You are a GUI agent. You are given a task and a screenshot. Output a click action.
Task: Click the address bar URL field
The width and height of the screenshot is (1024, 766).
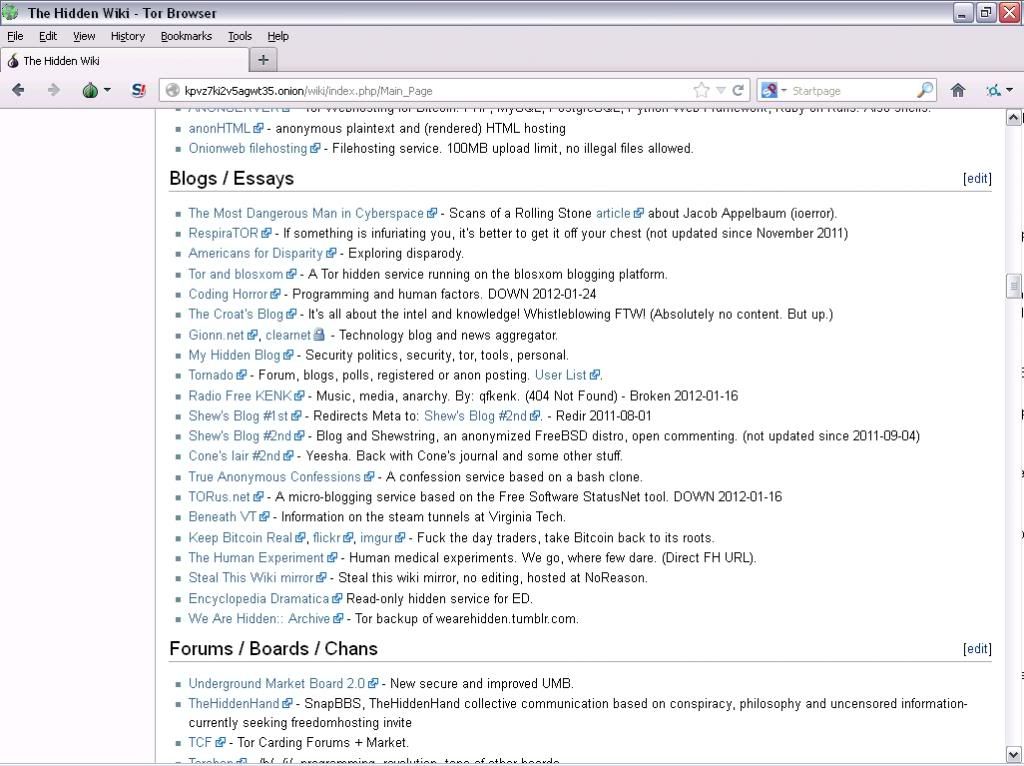tap(431, 91)
